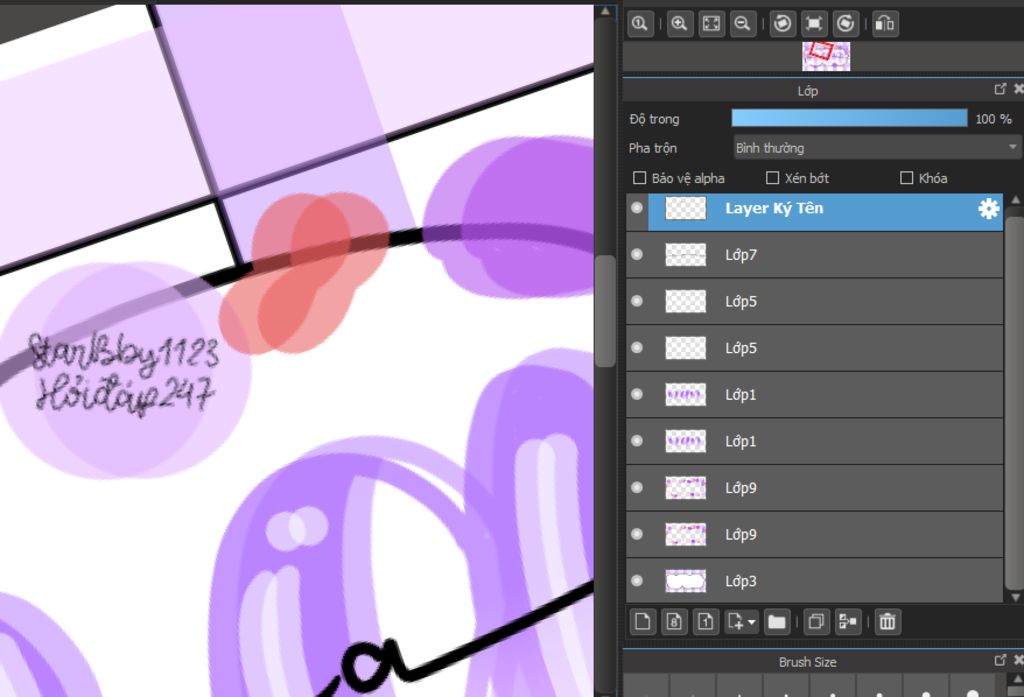Image resolution: width=1024 pixels, height=697 pixels.
Task: Merge layer down with merge icon
Action: [847, 621]
